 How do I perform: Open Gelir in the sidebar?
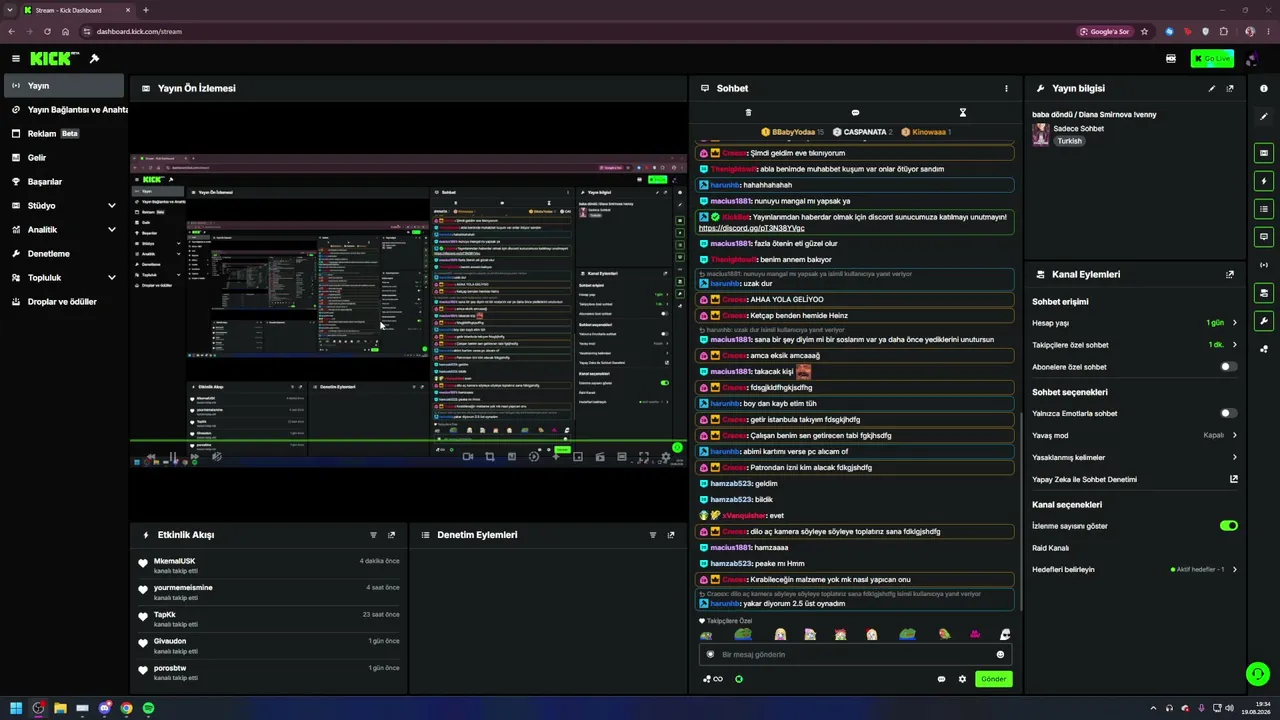point(64,158)
